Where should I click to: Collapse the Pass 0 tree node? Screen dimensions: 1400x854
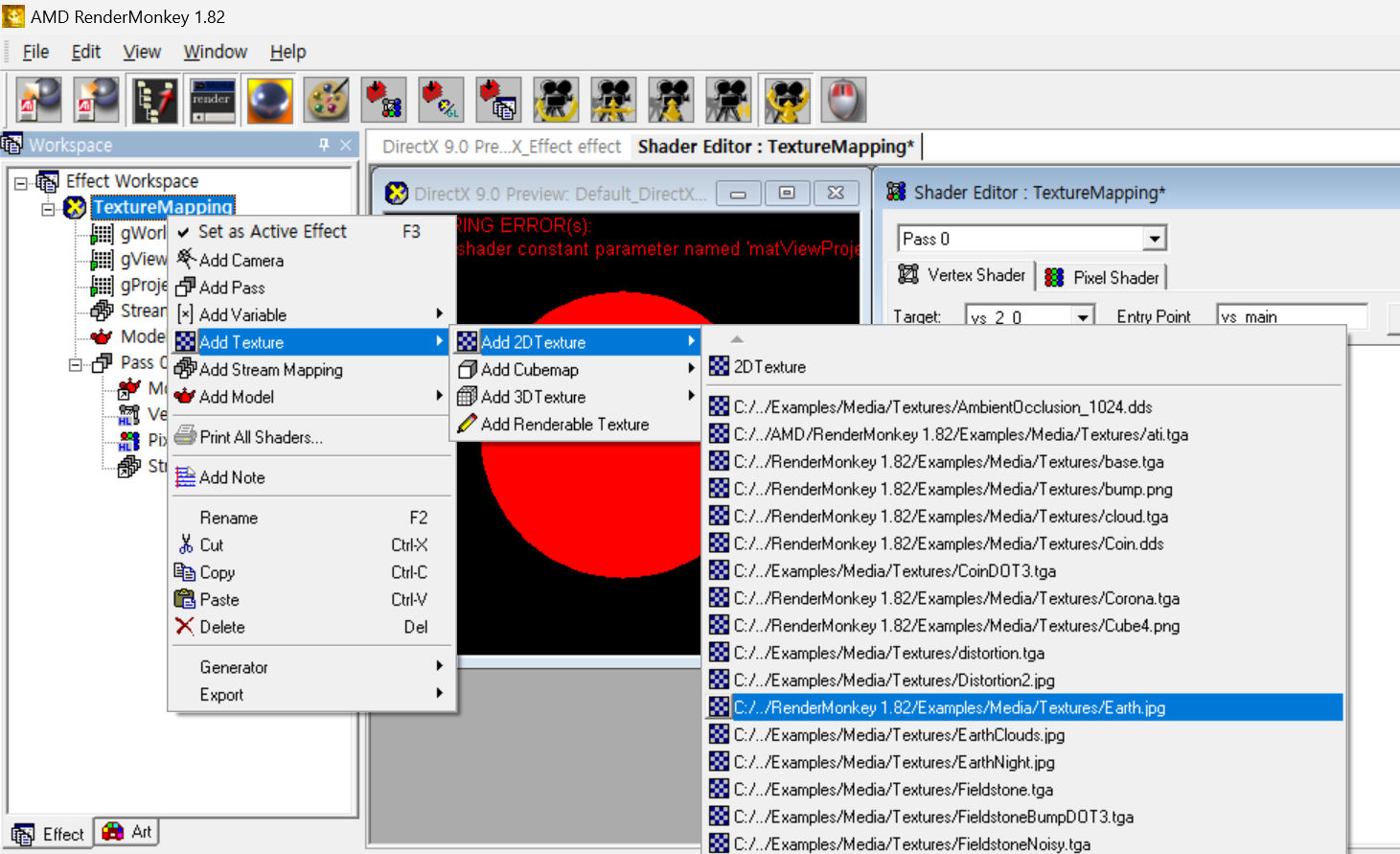75,364
